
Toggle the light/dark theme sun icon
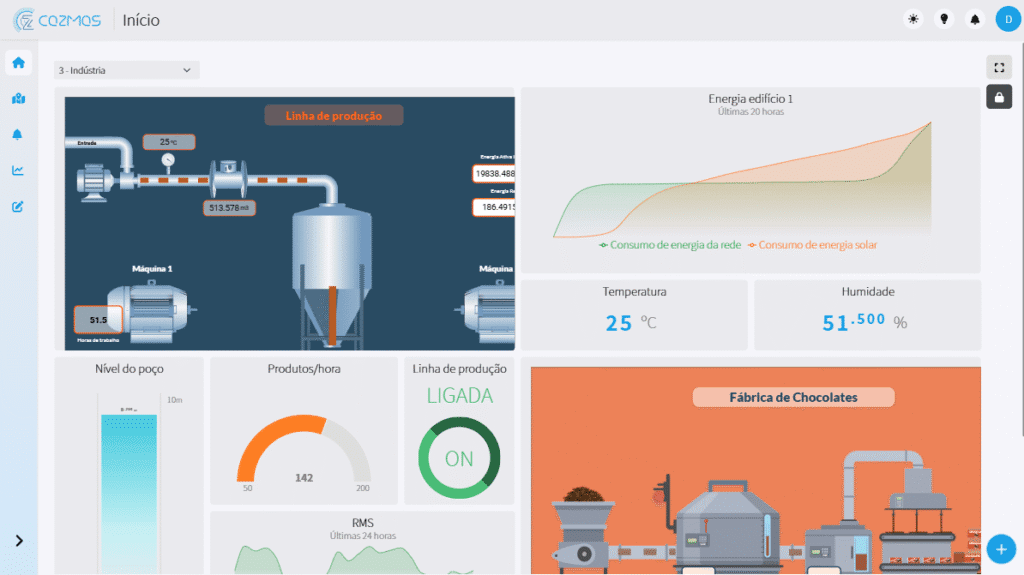912,20
